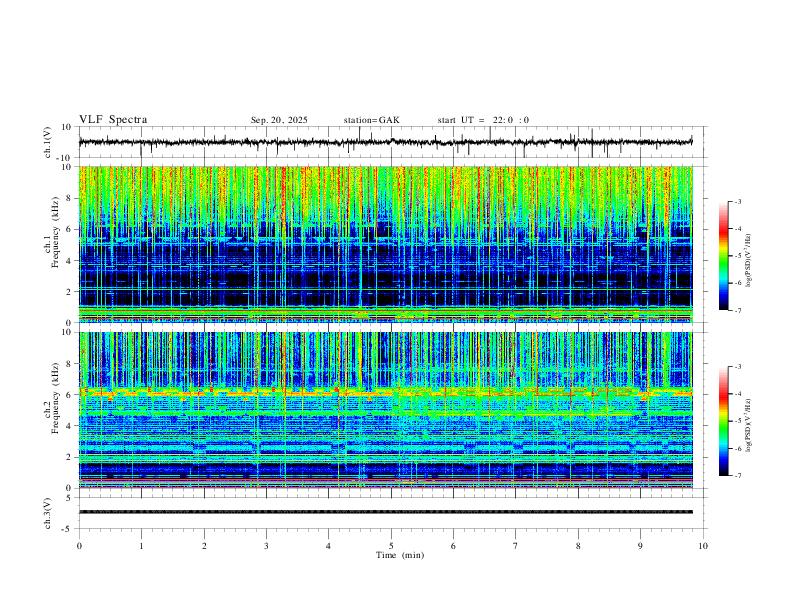The height and width of the screenshot is (612, 792).
Task: Click time axis tick label '7'
Action: tap(516, 546)
